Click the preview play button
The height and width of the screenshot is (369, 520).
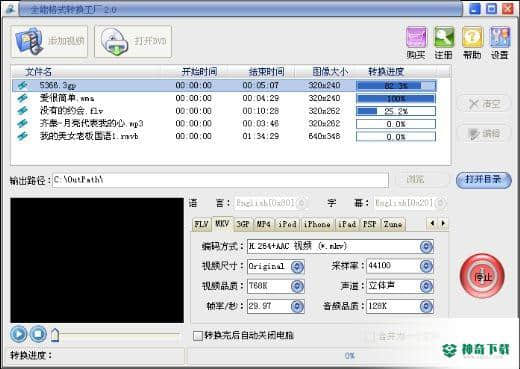click(19, 334)
